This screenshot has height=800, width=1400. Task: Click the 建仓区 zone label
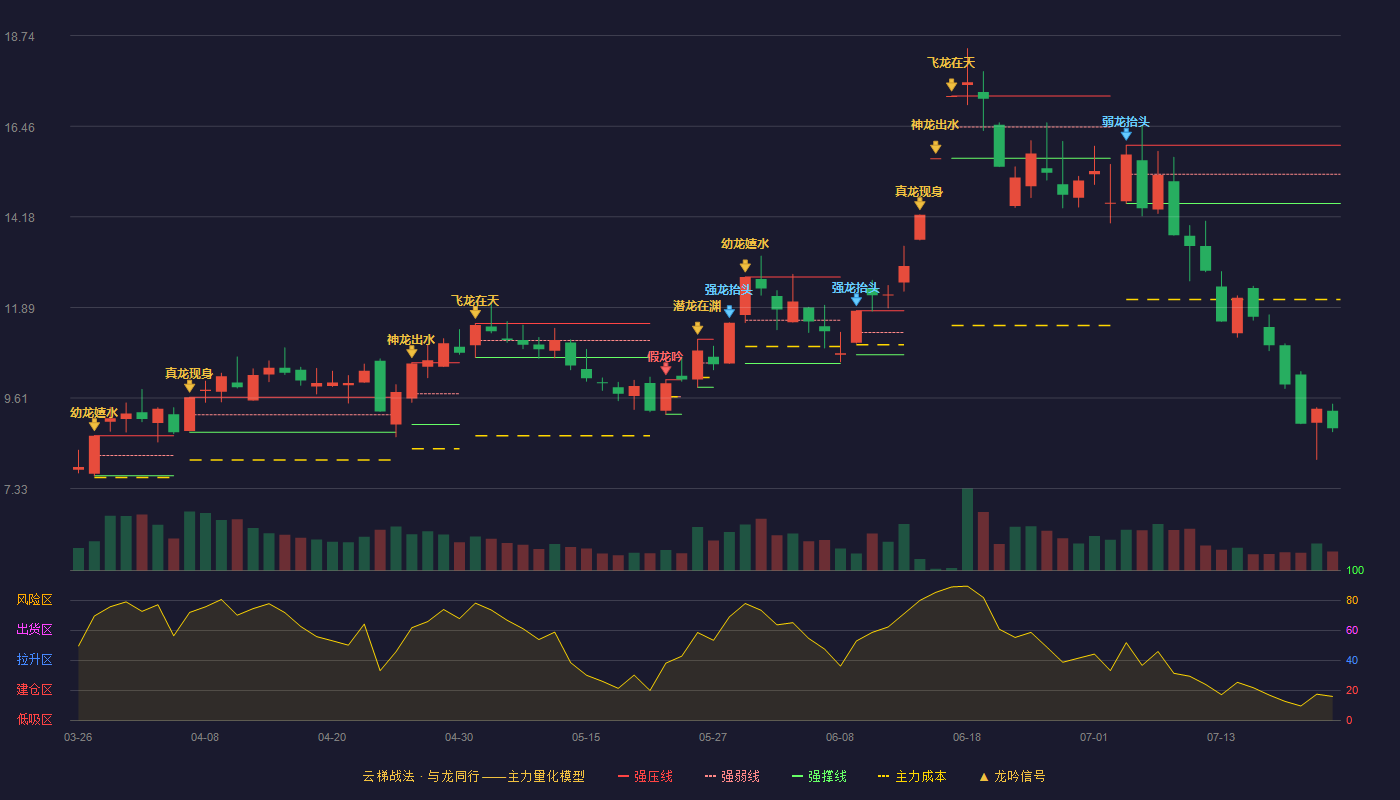click(x=34, y=690)
